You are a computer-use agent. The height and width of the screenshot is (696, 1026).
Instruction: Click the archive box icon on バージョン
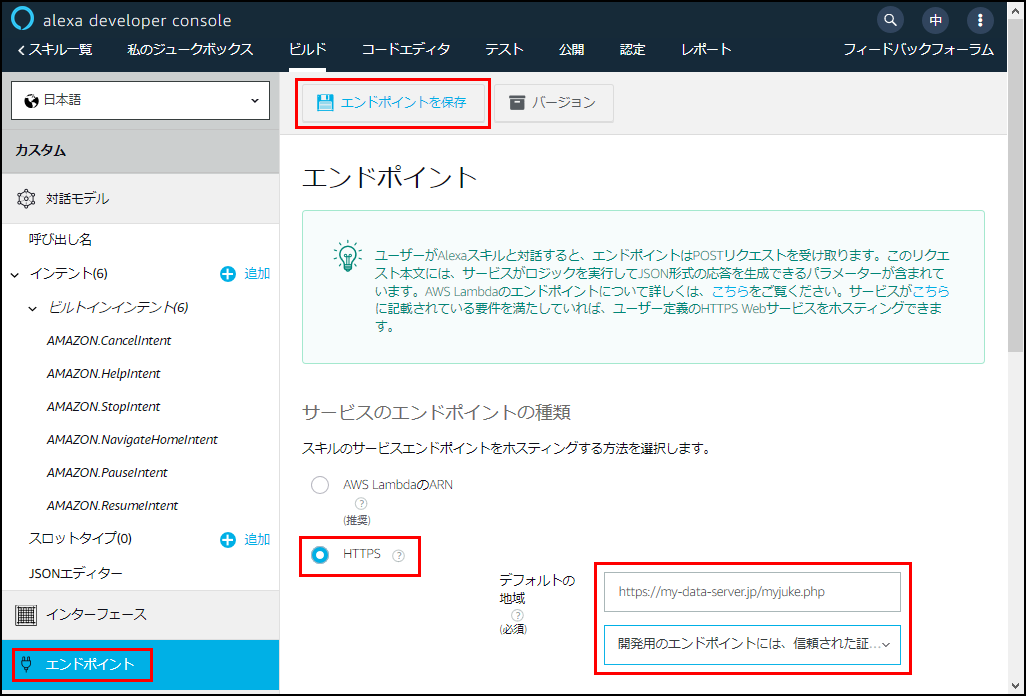(x=517, y=103)
